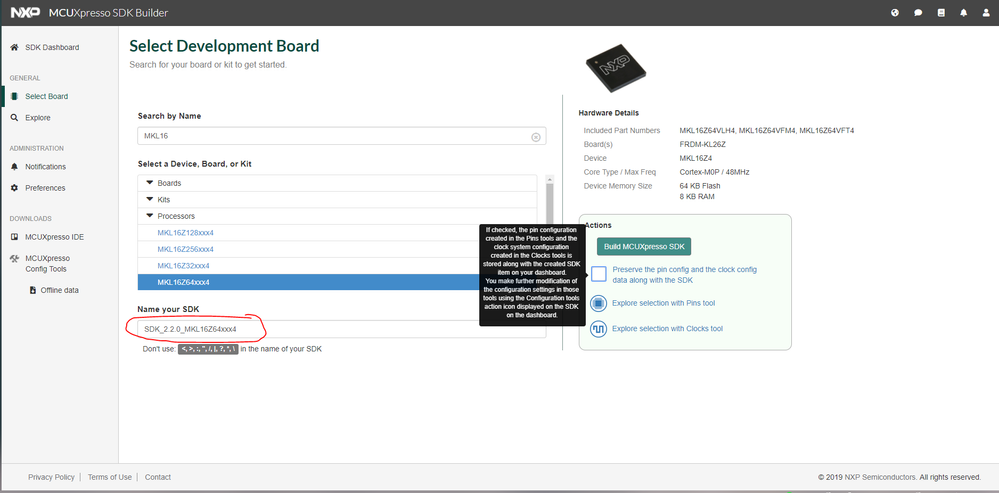Viewport: 999px width, 493px height.
Task: Open Explore selection with Clocks tool
Action: point(667,329)
